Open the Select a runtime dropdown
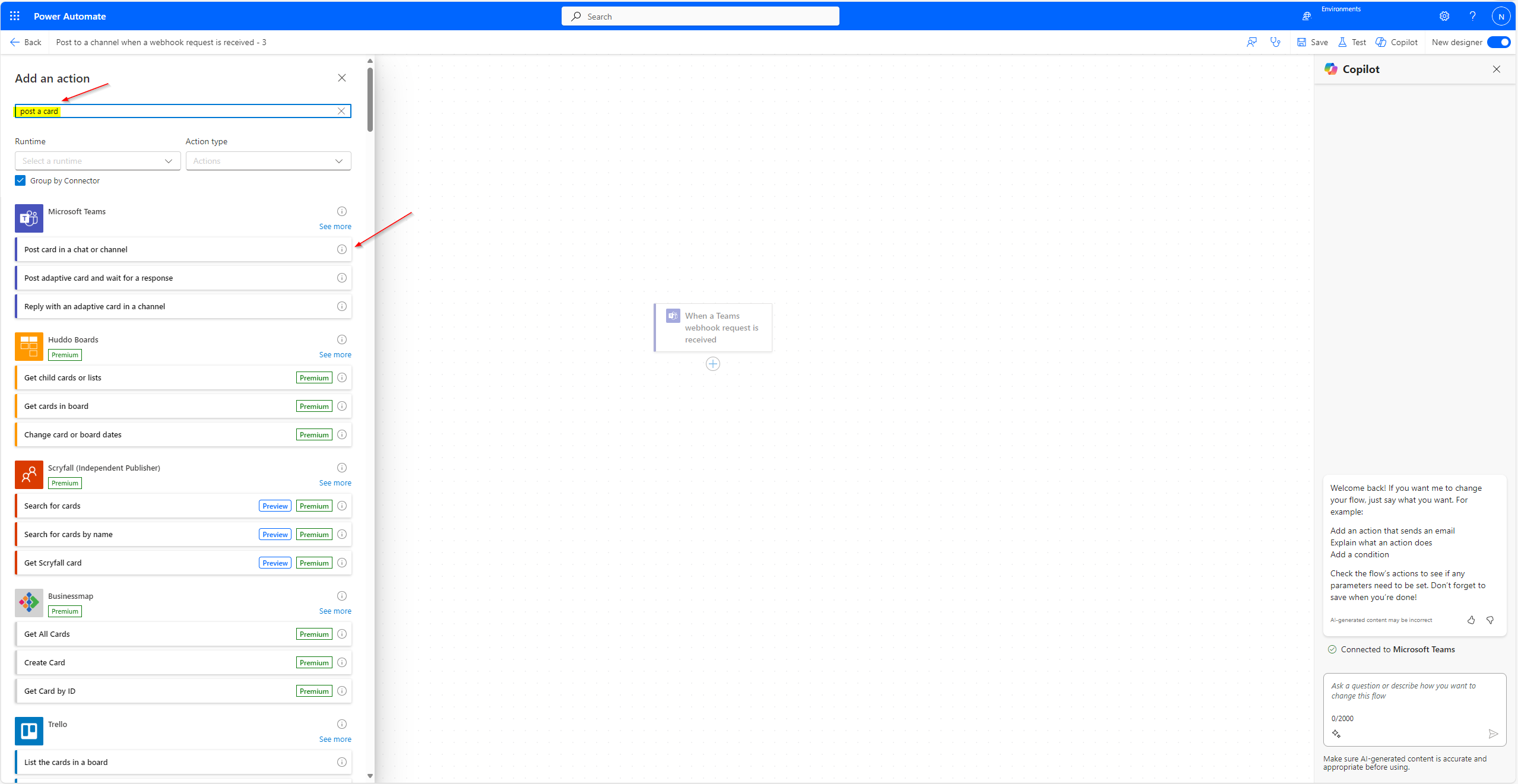 tap(97, 161)
